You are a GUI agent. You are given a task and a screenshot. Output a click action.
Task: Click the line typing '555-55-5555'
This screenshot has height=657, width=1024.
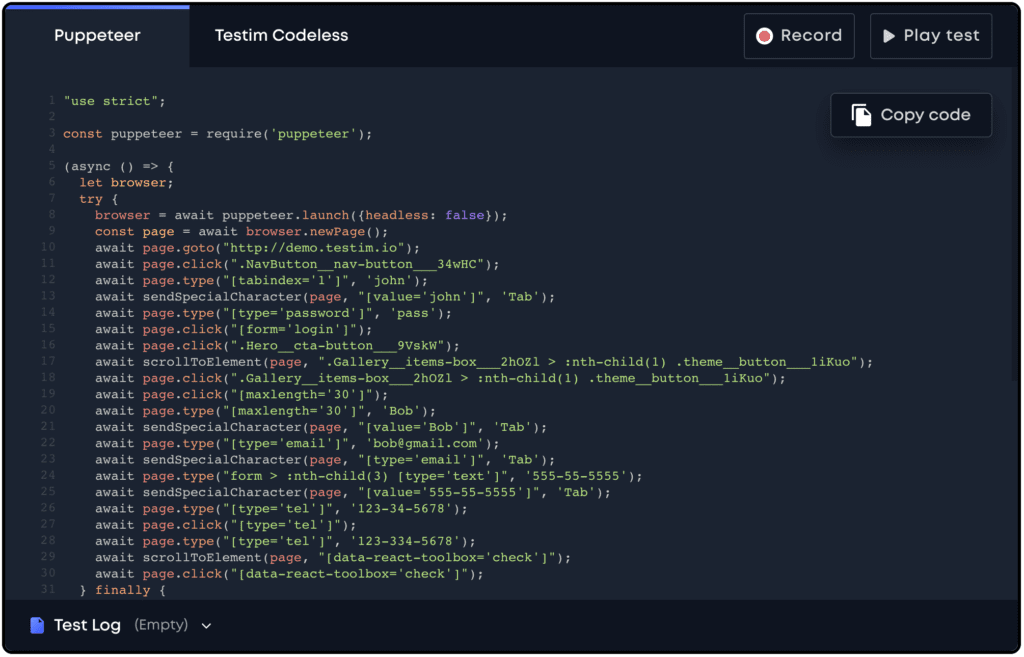point(368,477)
